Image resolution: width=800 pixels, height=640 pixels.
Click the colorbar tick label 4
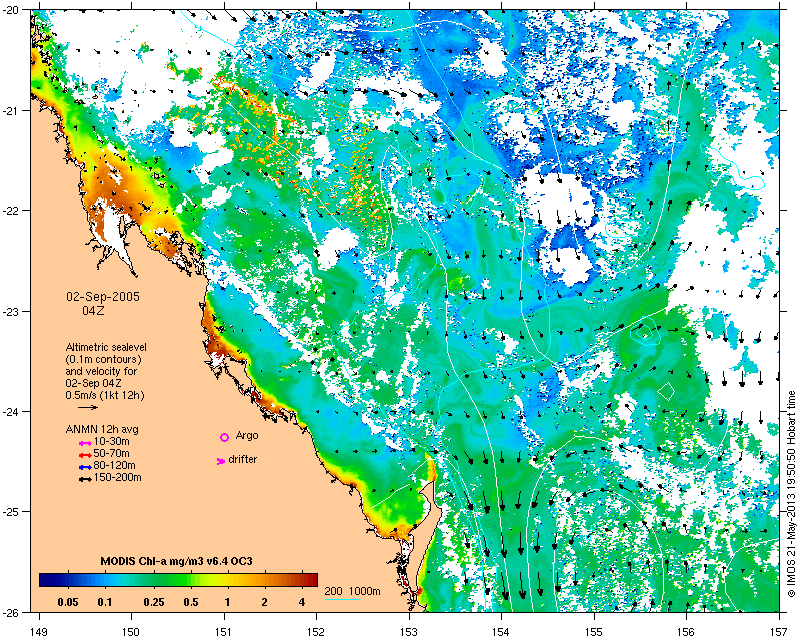(x=302, y=602)
